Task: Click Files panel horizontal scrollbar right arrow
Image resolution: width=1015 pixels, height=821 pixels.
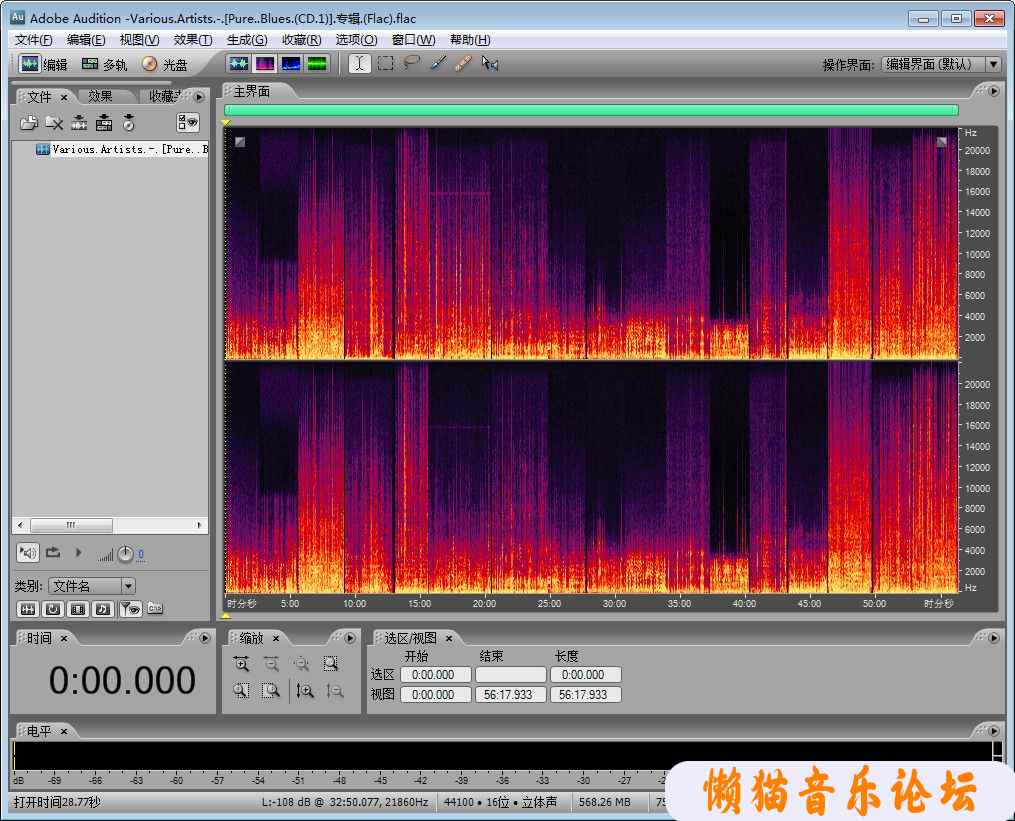Action: [x=199, y=525]
